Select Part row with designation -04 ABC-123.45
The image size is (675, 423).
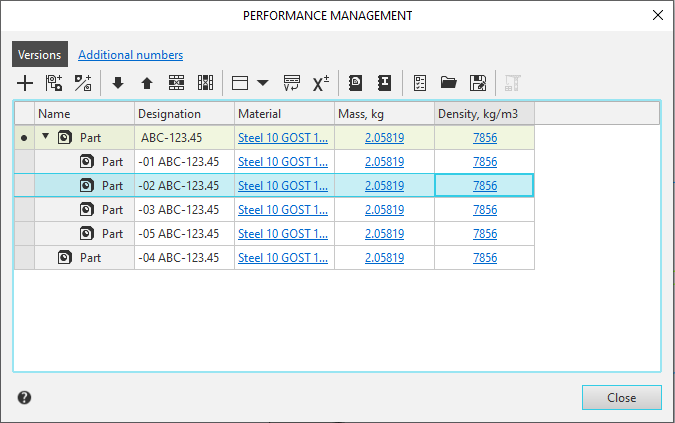click(x=90, y=257)
